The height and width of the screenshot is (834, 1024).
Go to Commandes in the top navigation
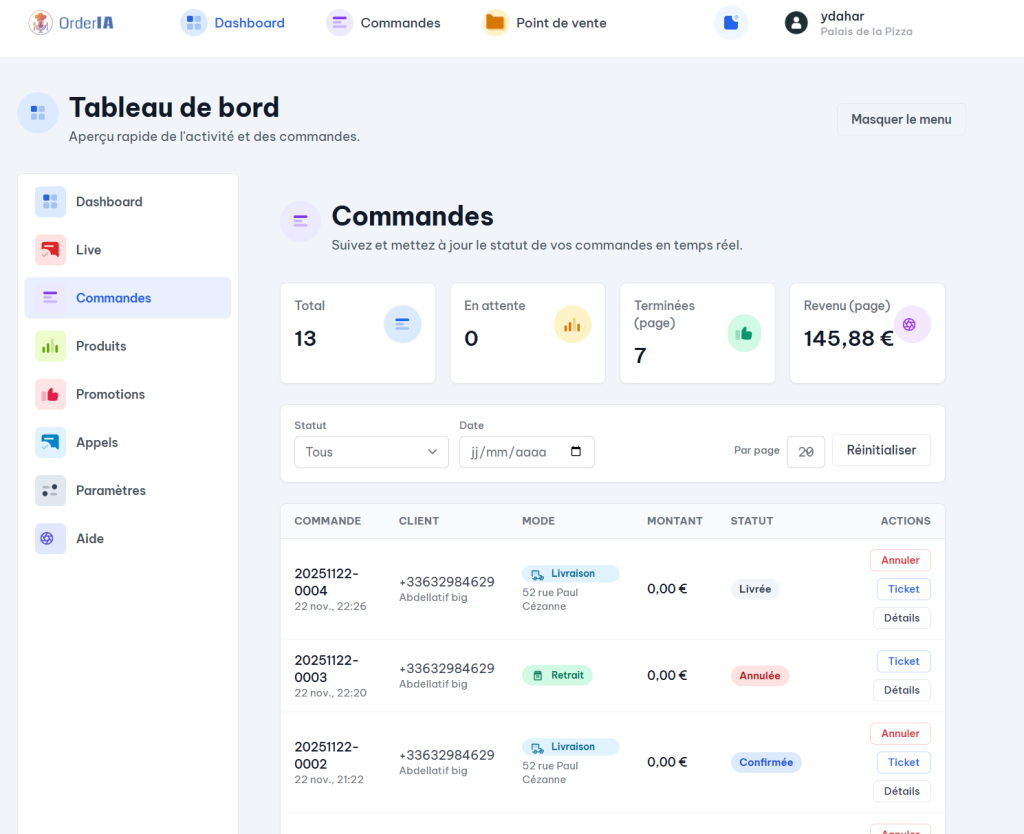pyautogui.click(x=384, y=23)
